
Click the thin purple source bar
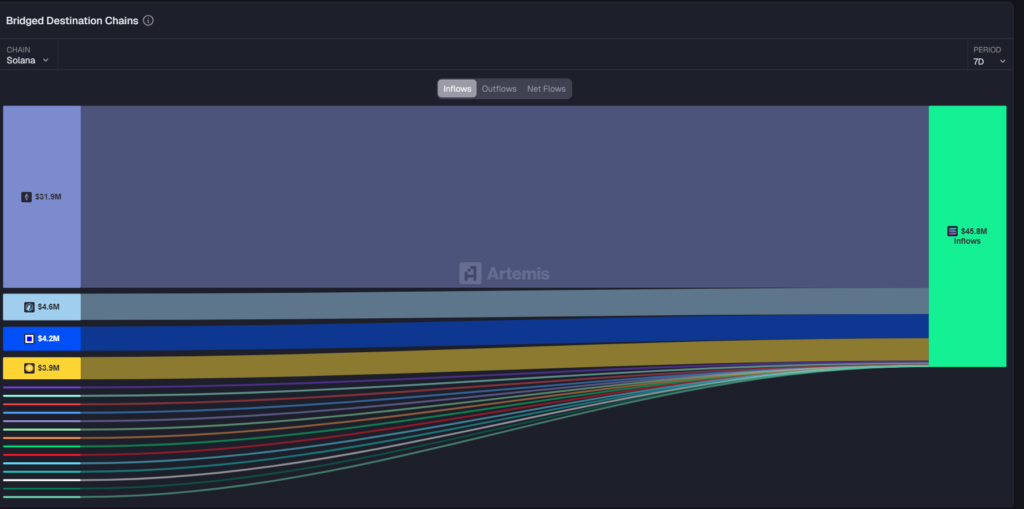coord(42,387)
